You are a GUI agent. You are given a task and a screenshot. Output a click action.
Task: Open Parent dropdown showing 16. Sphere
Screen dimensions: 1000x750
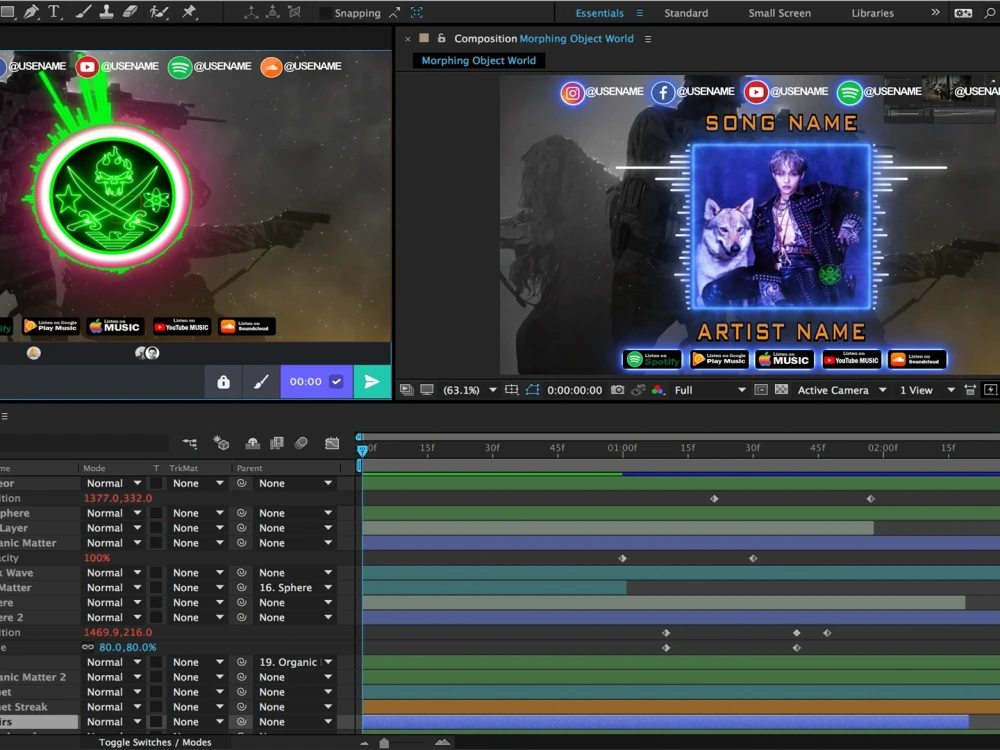295,587
